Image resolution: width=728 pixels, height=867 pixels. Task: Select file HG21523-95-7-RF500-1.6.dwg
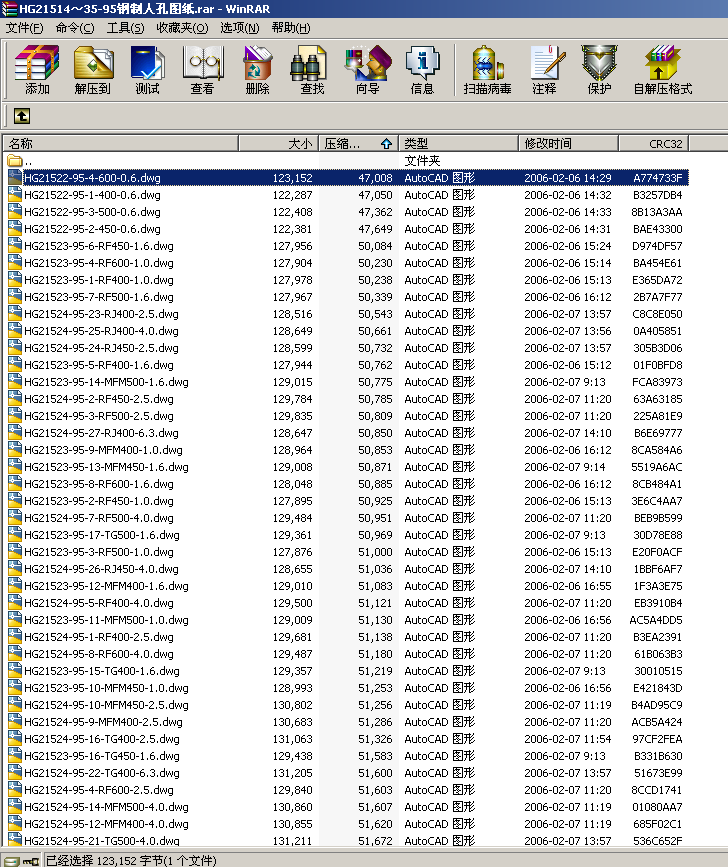(98, 297)
